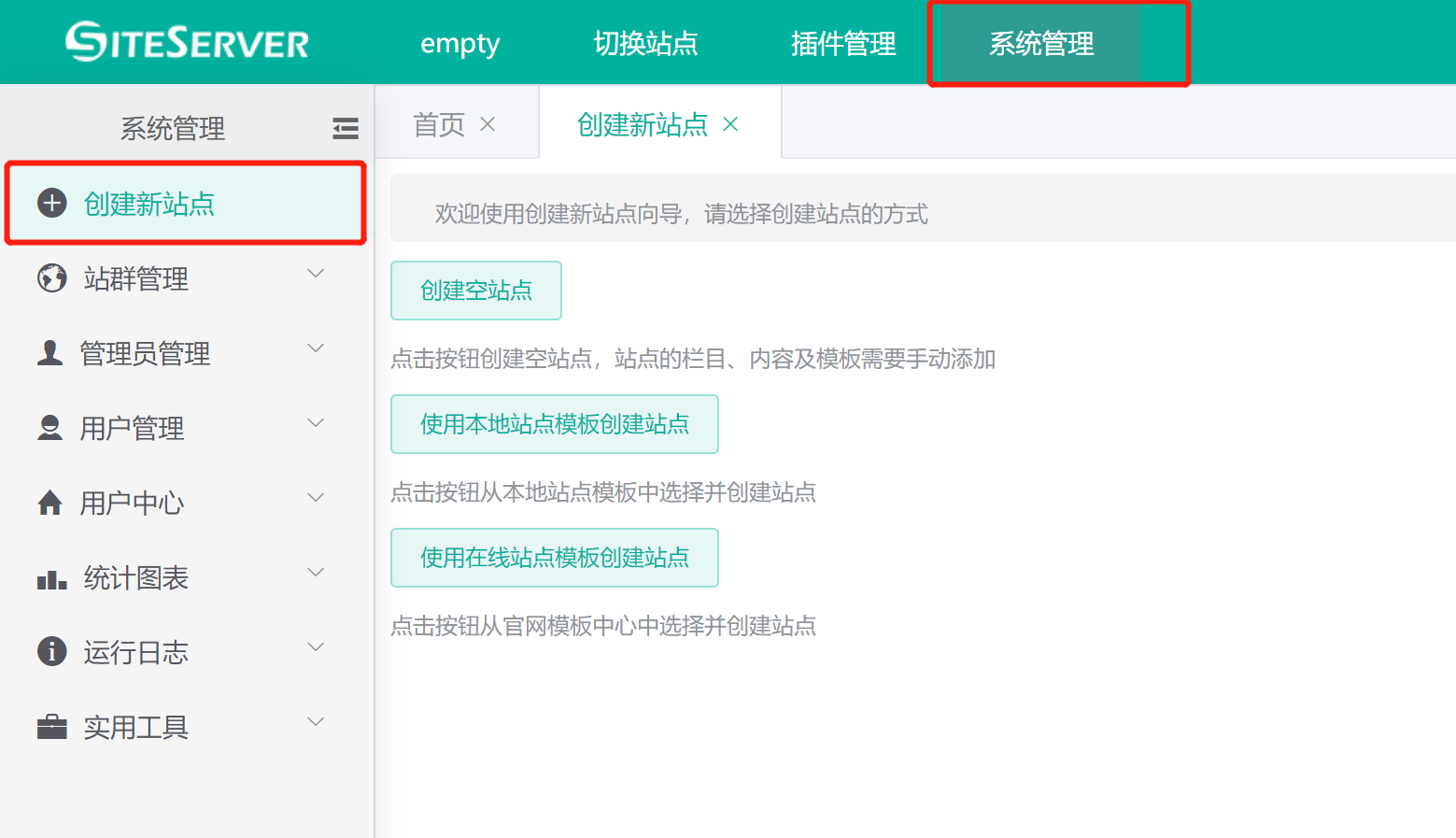Expand the 实用工具 chevron arrow
Viewport: 1456px width, 838px height.
coord(316,722)
